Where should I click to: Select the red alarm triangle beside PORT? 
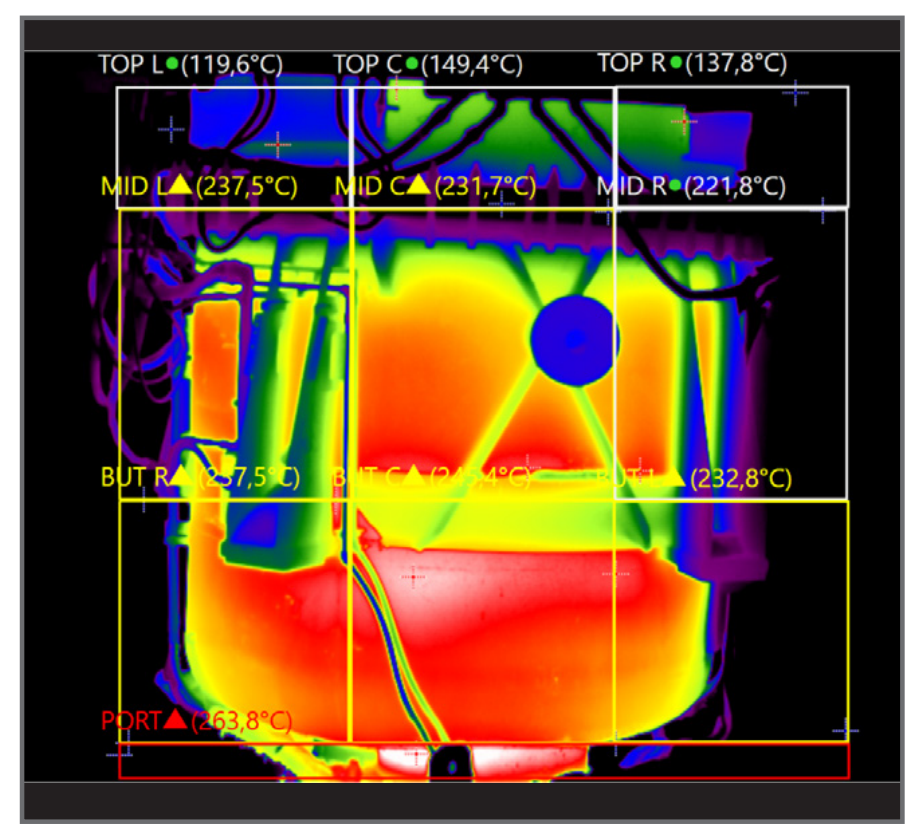[172, 721]
